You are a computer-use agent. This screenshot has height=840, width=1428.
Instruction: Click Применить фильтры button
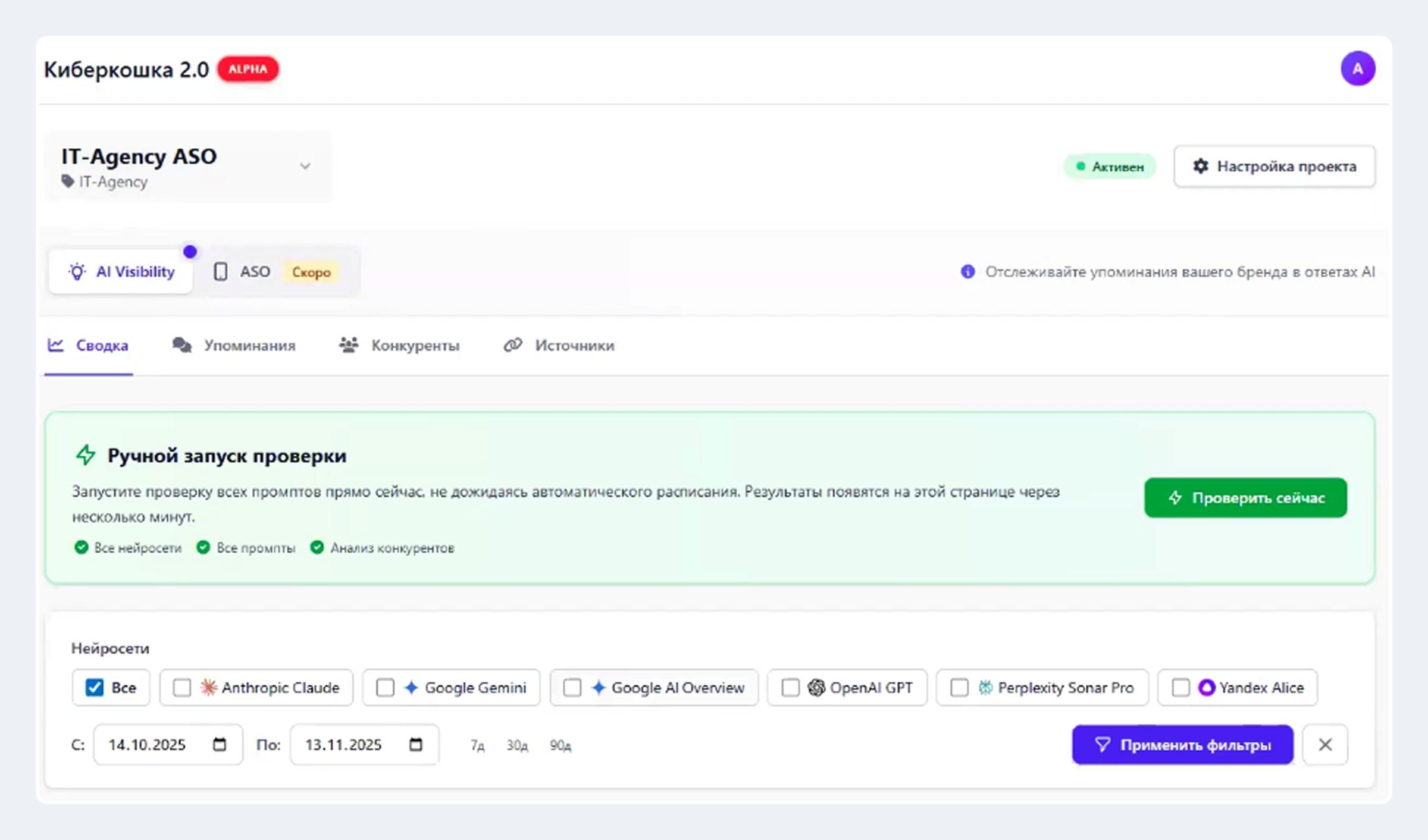tap(1182, 744)
